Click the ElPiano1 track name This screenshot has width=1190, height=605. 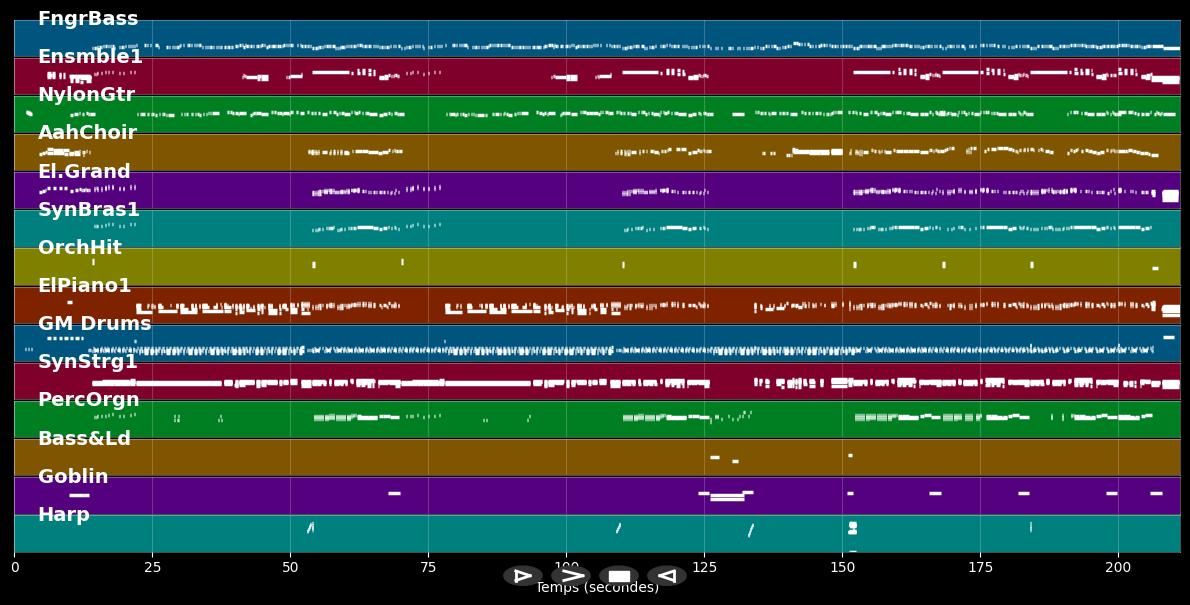point(85,286)
